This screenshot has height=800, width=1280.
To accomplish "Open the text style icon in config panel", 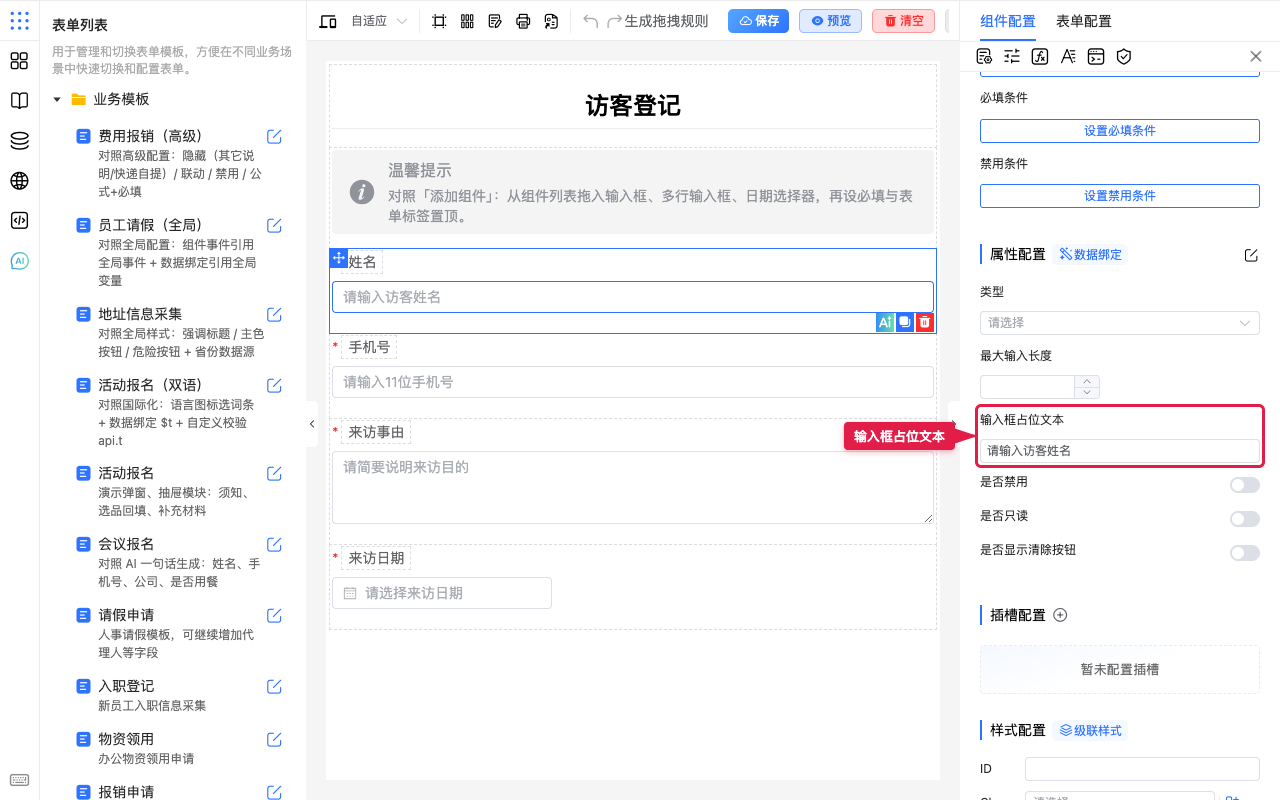I will tap(1068, 57).
